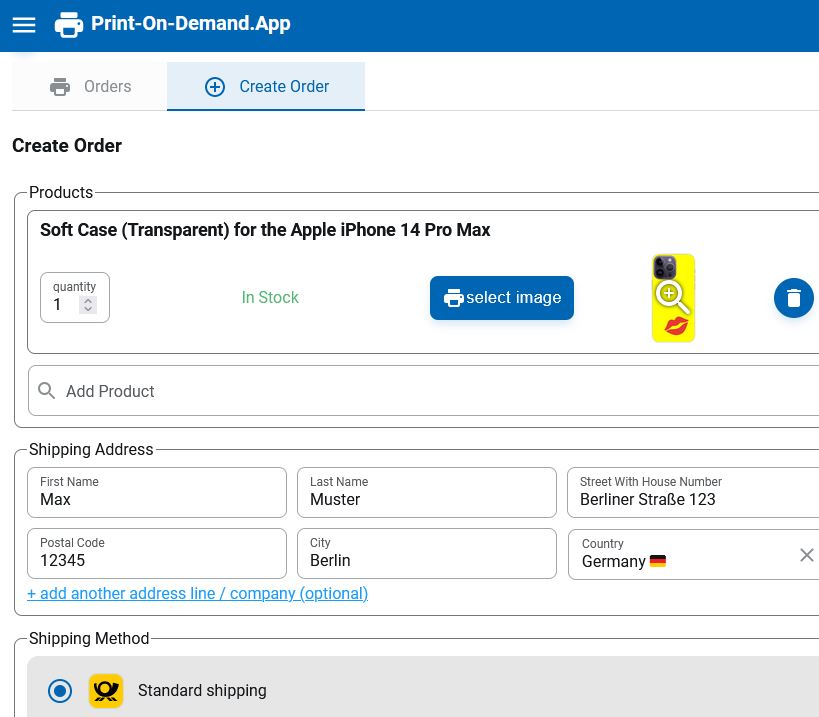Viewport: 819px width, 717px height.
Task: Click the City field containing Berlin
Action: point(426,554)
